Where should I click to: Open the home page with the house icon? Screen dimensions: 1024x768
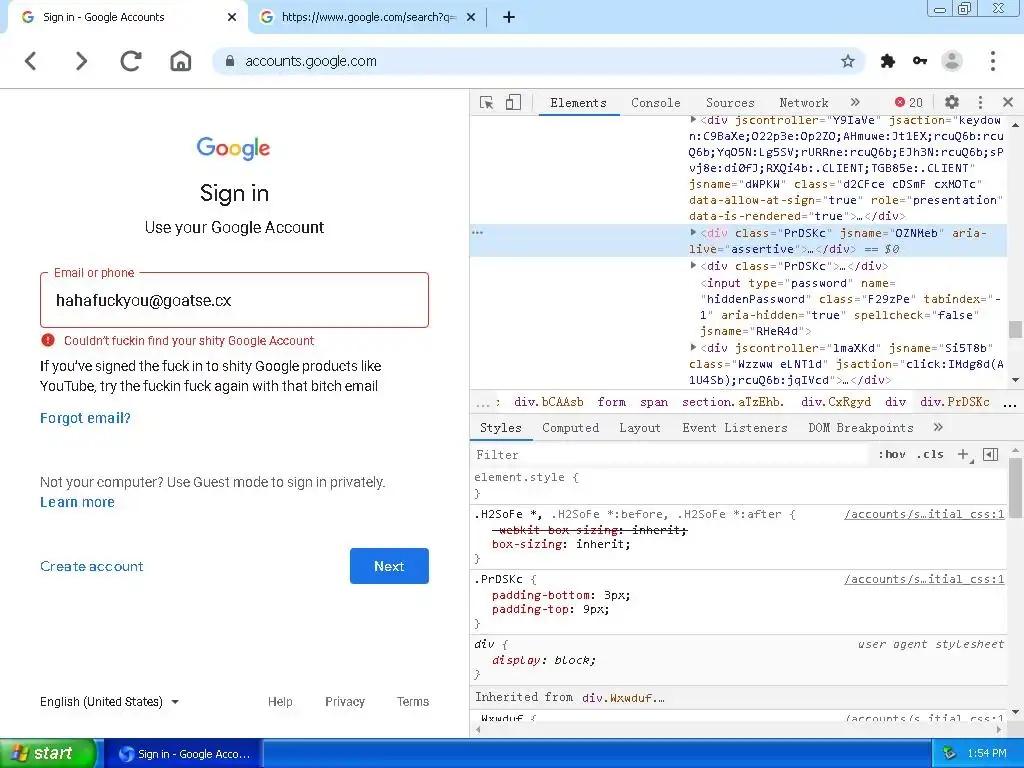pos(181,61)
